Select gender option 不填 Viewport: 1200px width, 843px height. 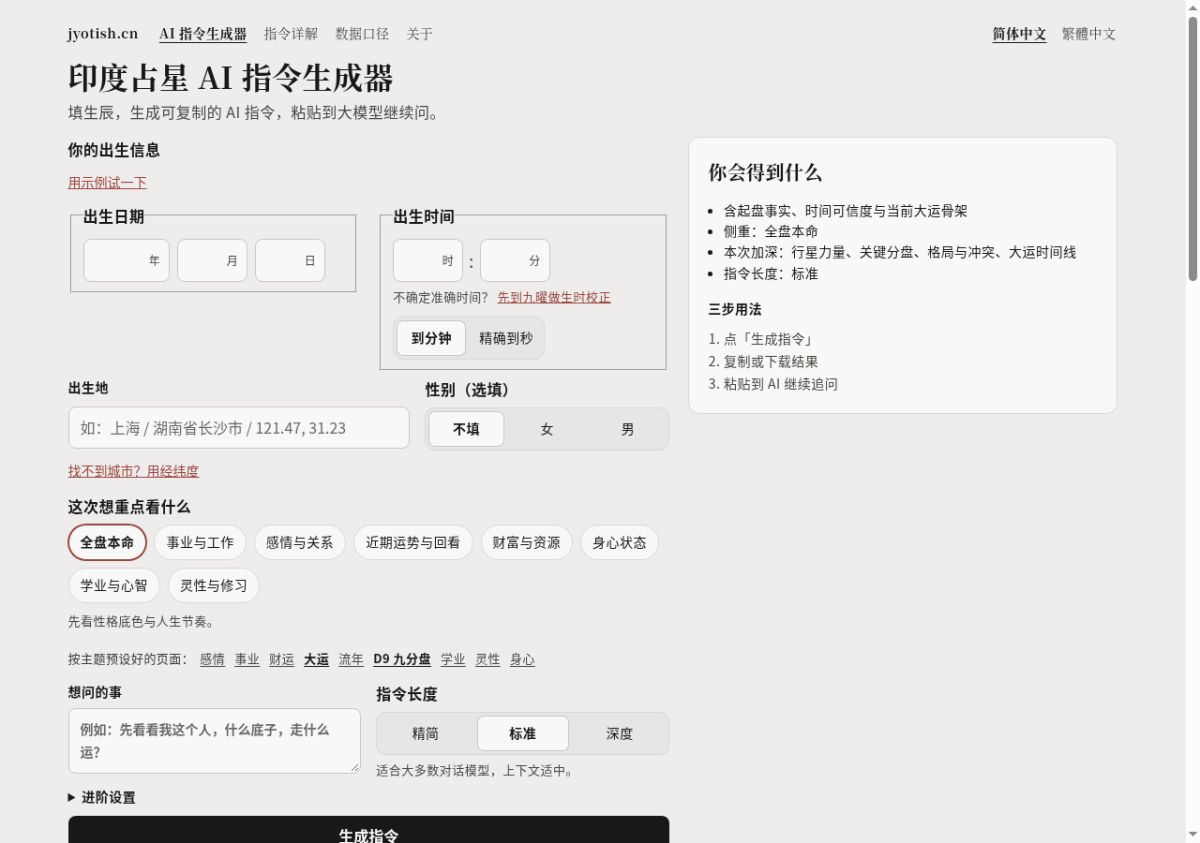[x=466, y=429]
